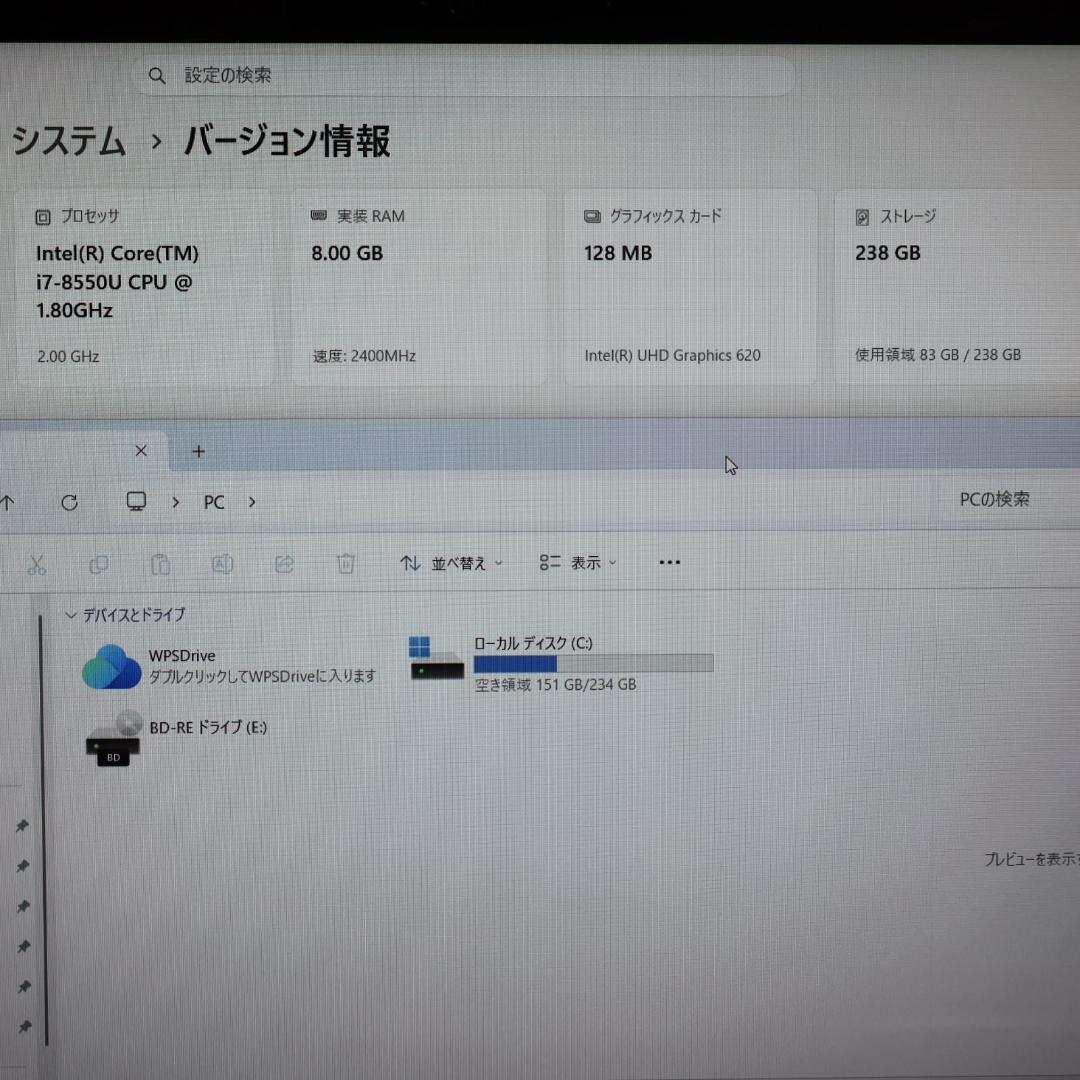Click the Delete trash icon
This screenshot has height=1080, width=1080.
346,563
